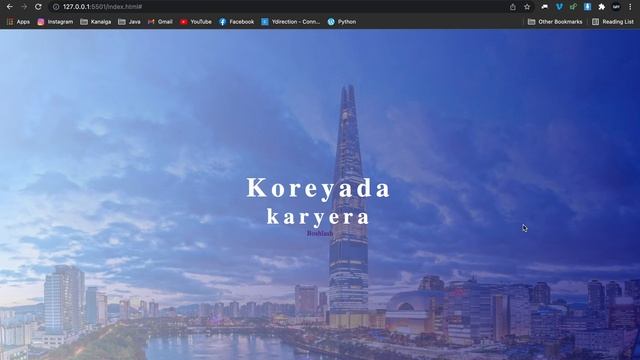640x360 pixels.
Task: Open the Ydirection bookmark
Action: (291, 22)
